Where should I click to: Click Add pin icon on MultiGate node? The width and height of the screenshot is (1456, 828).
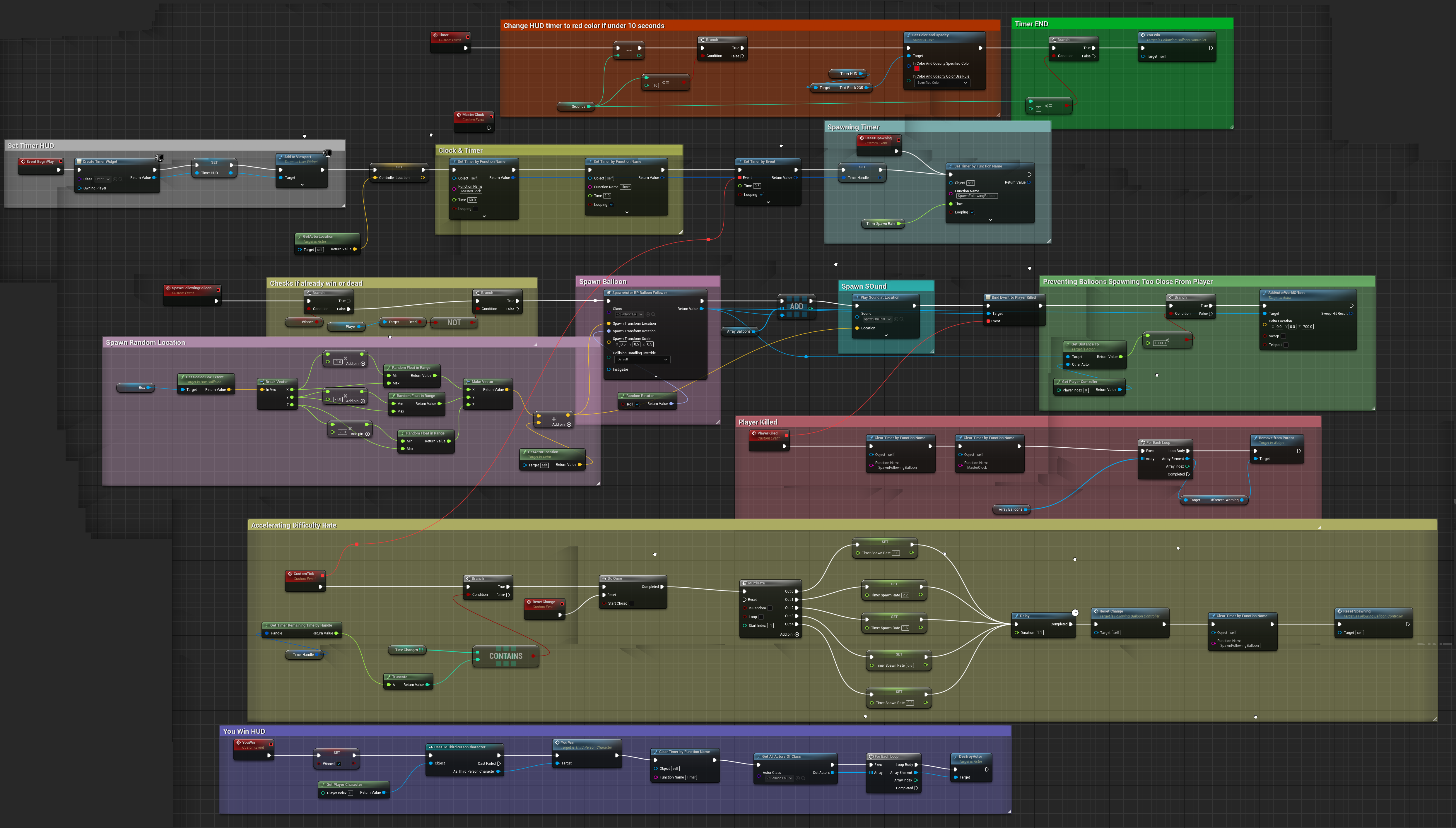click(x=797, y=634)
